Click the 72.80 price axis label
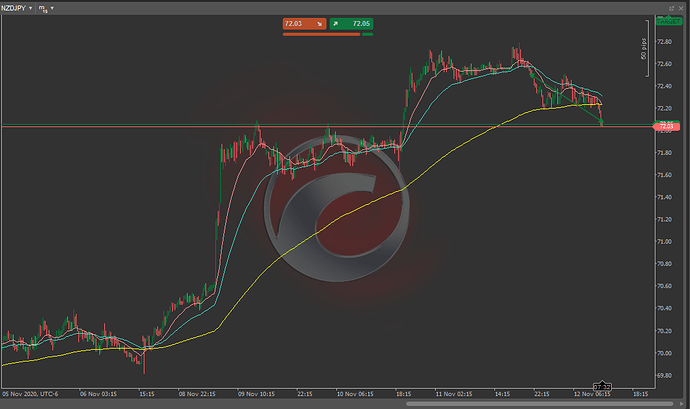The image size is (690, 409). click(665, 42)
